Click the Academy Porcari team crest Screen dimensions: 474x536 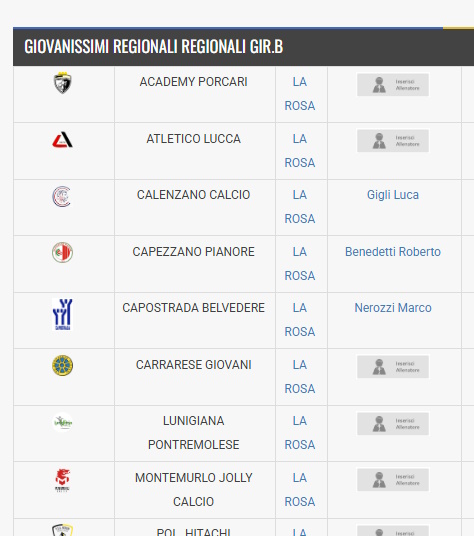(x=63, y=83)
